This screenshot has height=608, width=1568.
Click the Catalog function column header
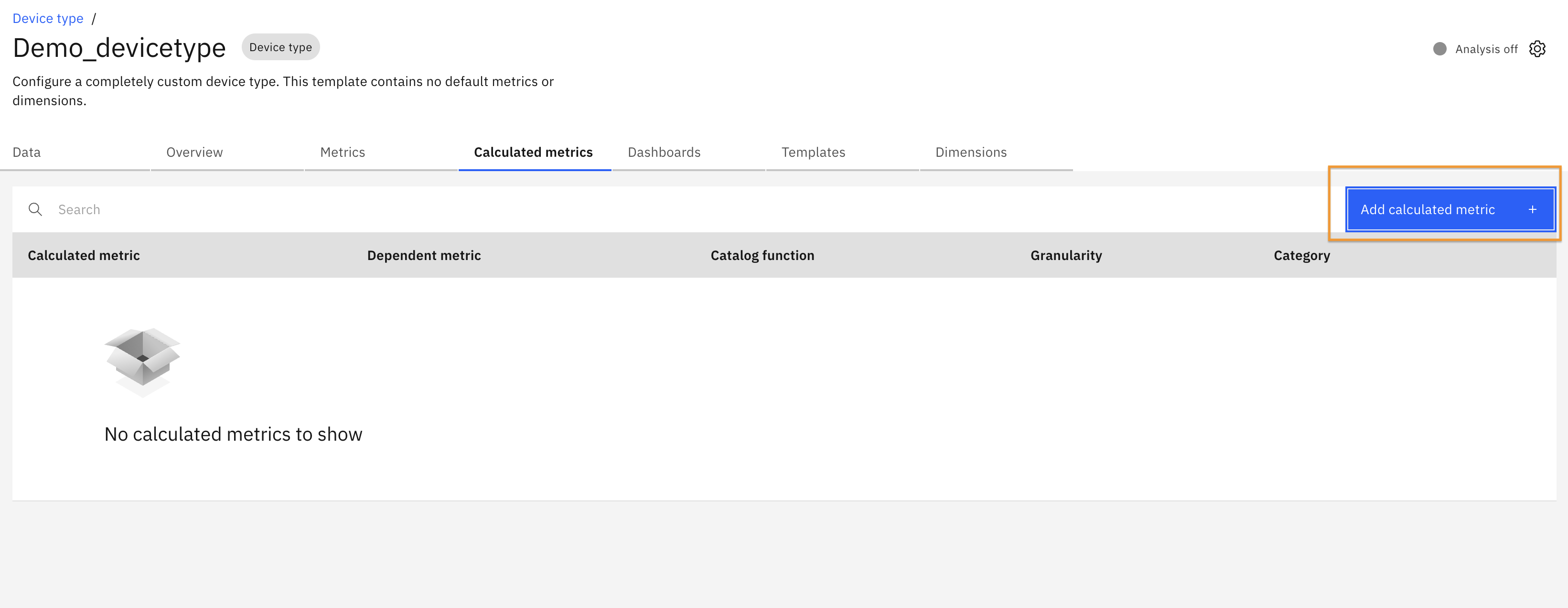[x=762, y=255]
